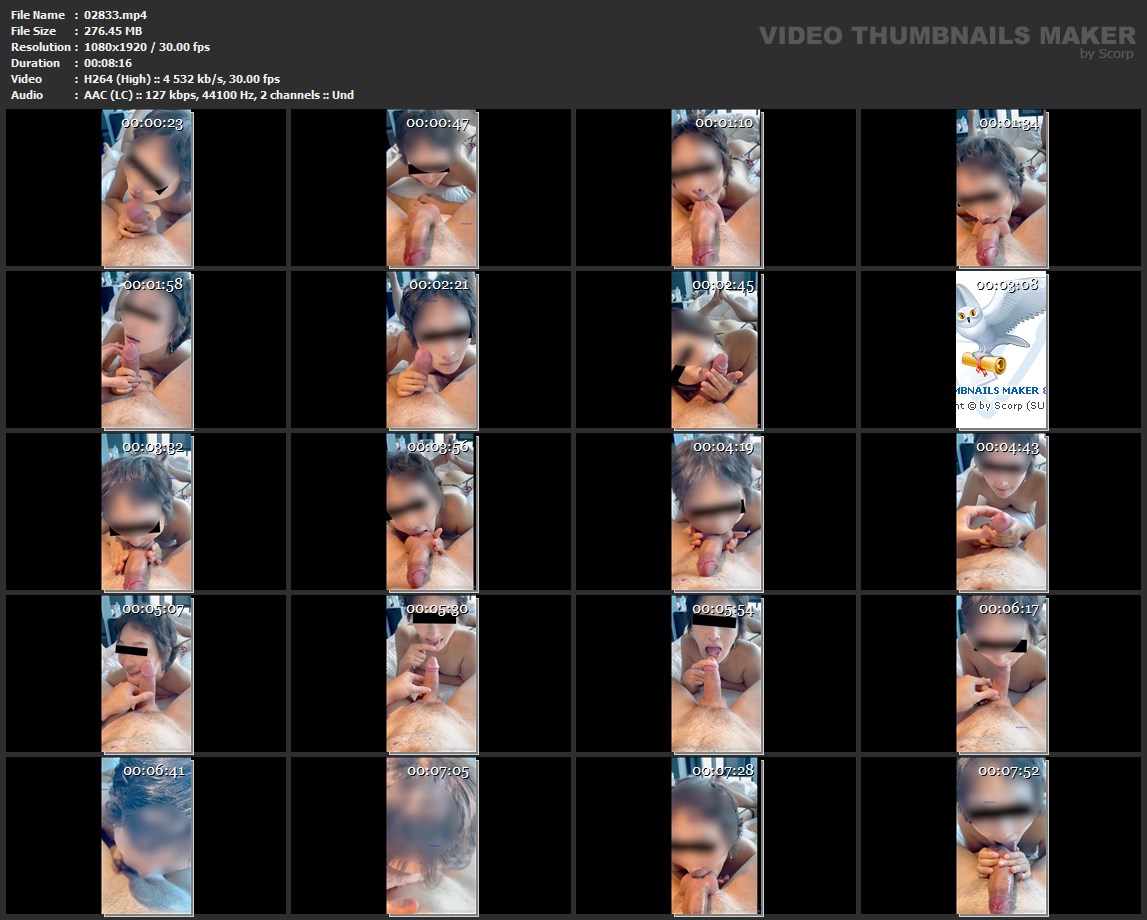Viewport: 1147px width, 920px height.
Task: Click the Resolution 1080x1920 info line
Action: pos(147,47)
